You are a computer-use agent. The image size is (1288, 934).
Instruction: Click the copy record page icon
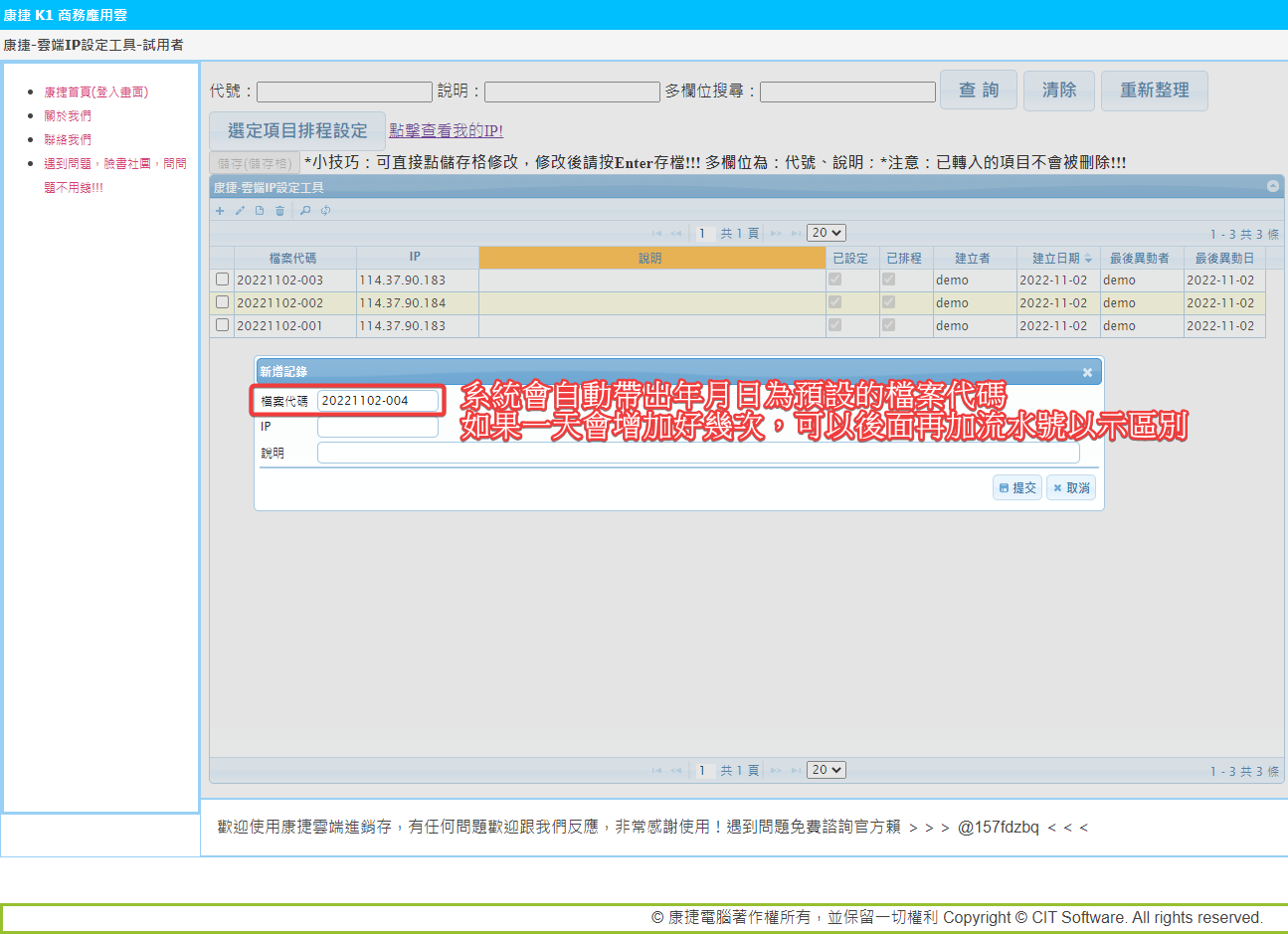point(260,211)
